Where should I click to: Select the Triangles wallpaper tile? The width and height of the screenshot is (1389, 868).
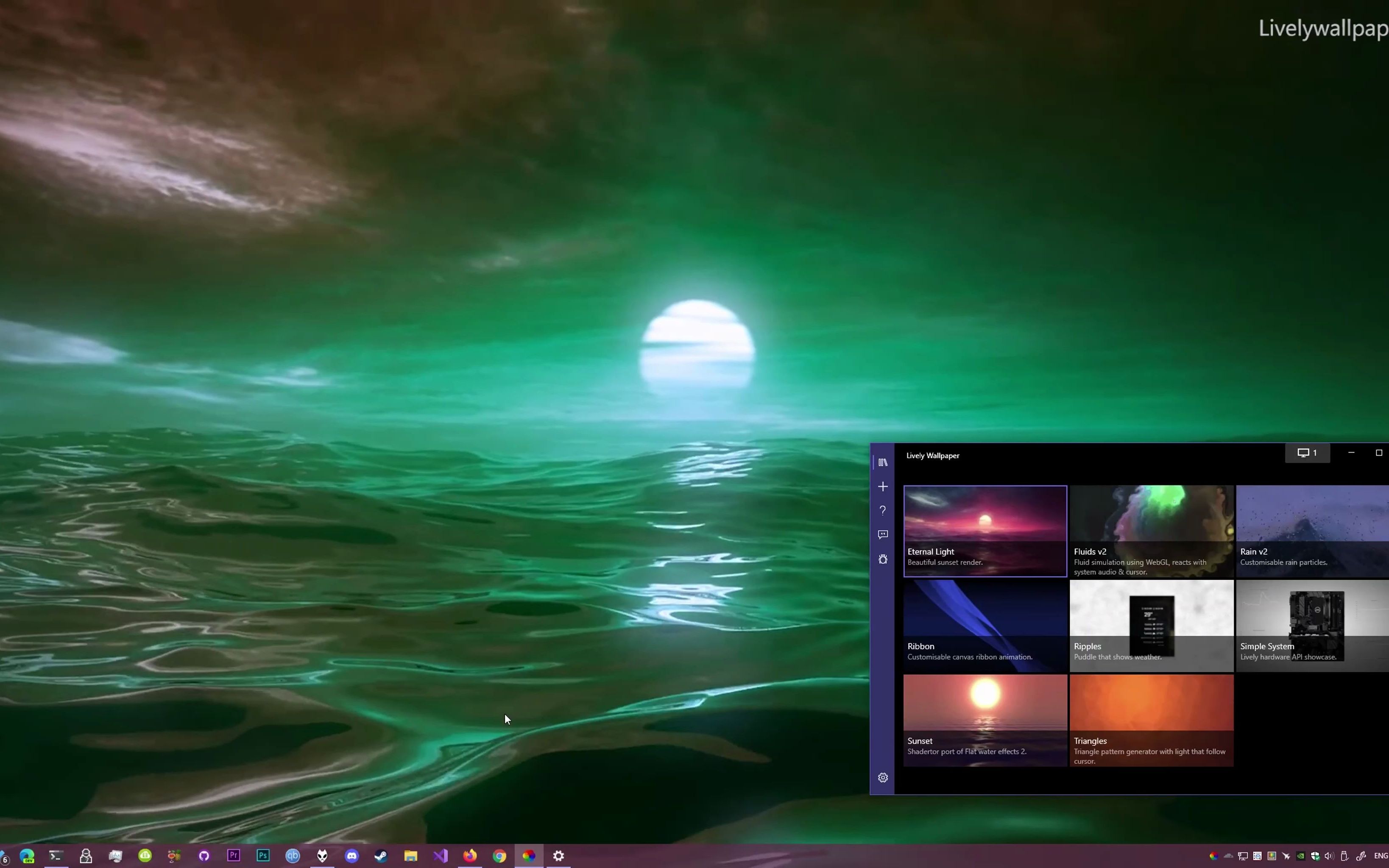tap(1151, 720)
